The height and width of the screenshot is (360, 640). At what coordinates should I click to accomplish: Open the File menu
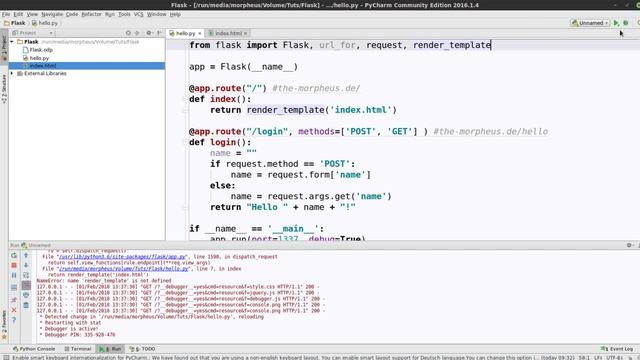pyautogui.click(x=6, y=14)
